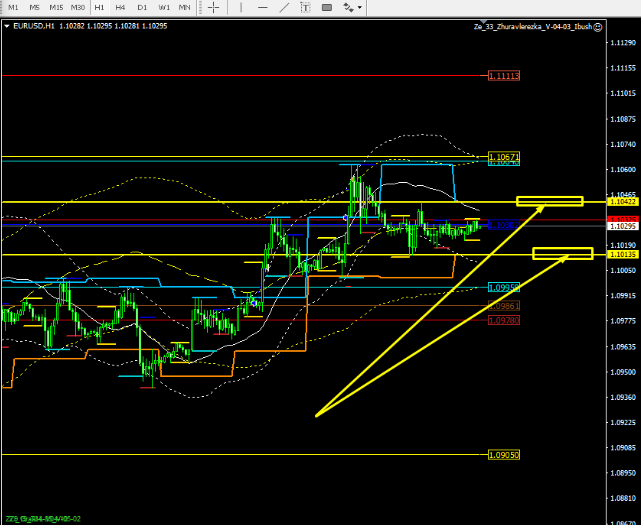Select the rectangle shape tool
The image size is (641, 525).
tap(327, 7)
